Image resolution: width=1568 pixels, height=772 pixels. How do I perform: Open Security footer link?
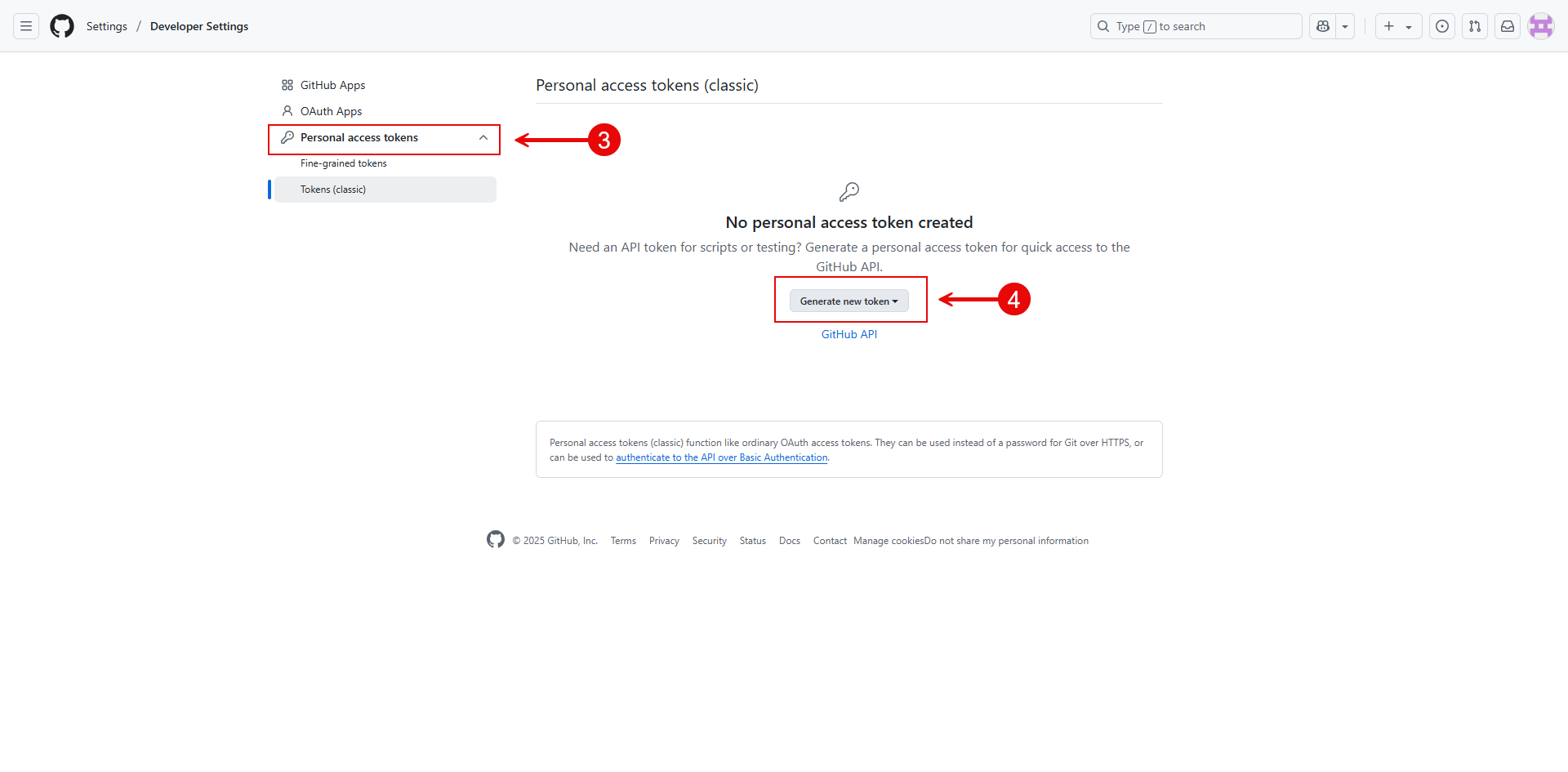[710, 541]
